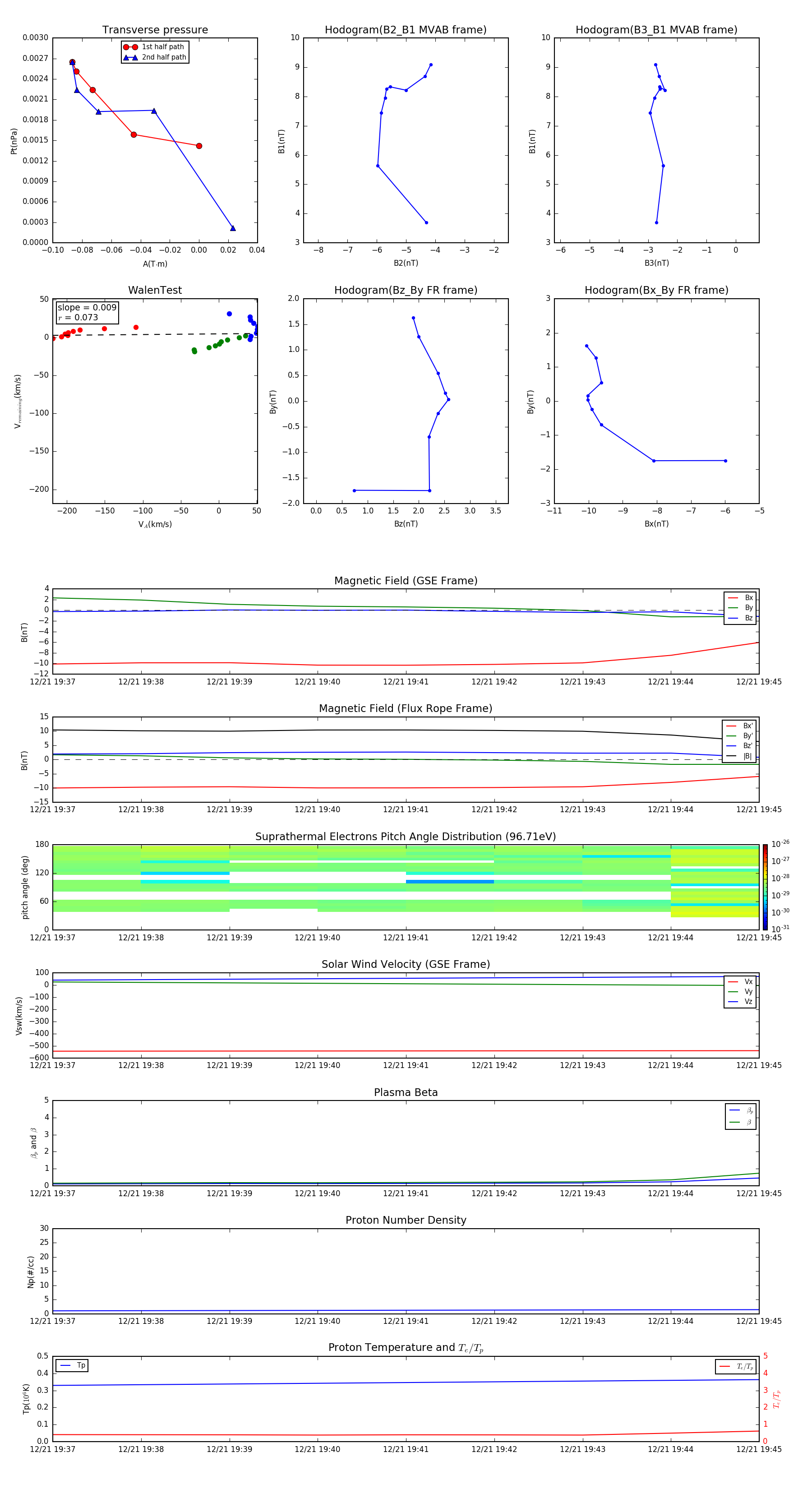
Task: Click the 'Hodogram(B2_B1 MVAB frame)' title
Action: point(406,29)
